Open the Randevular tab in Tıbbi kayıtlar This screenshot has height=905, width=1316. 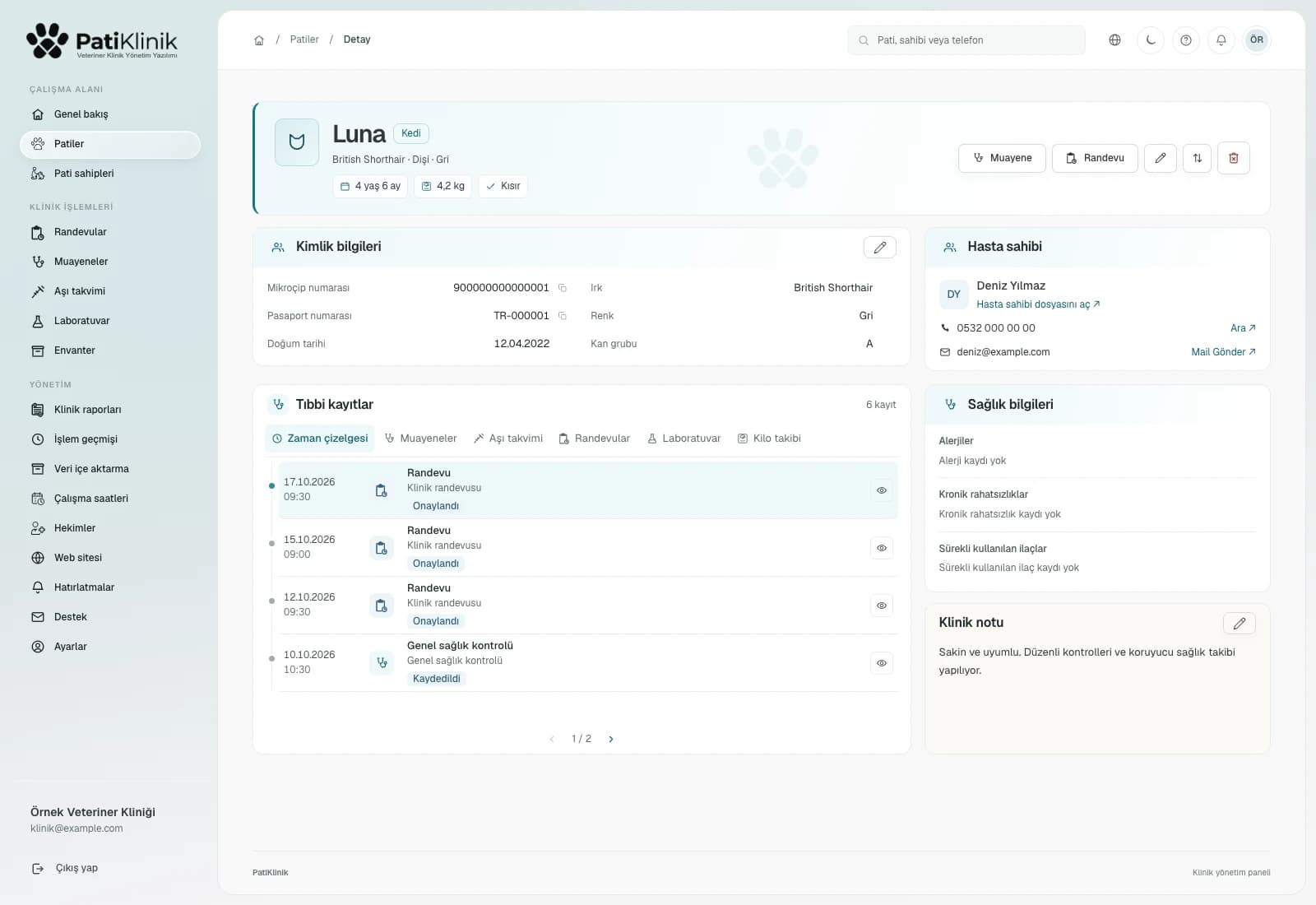coord(595,439)
